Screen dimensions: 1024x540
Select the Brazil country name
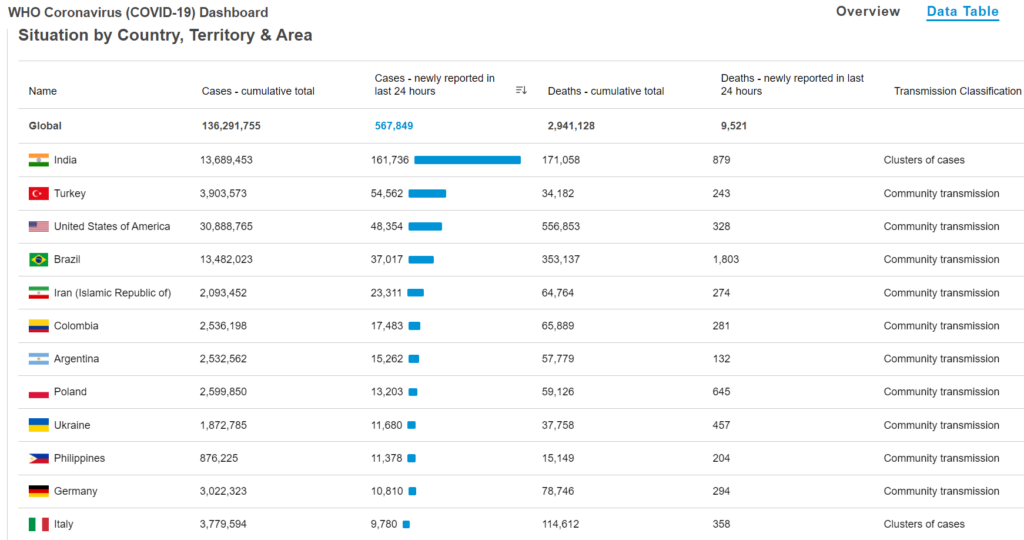click(x=67, y=260)
